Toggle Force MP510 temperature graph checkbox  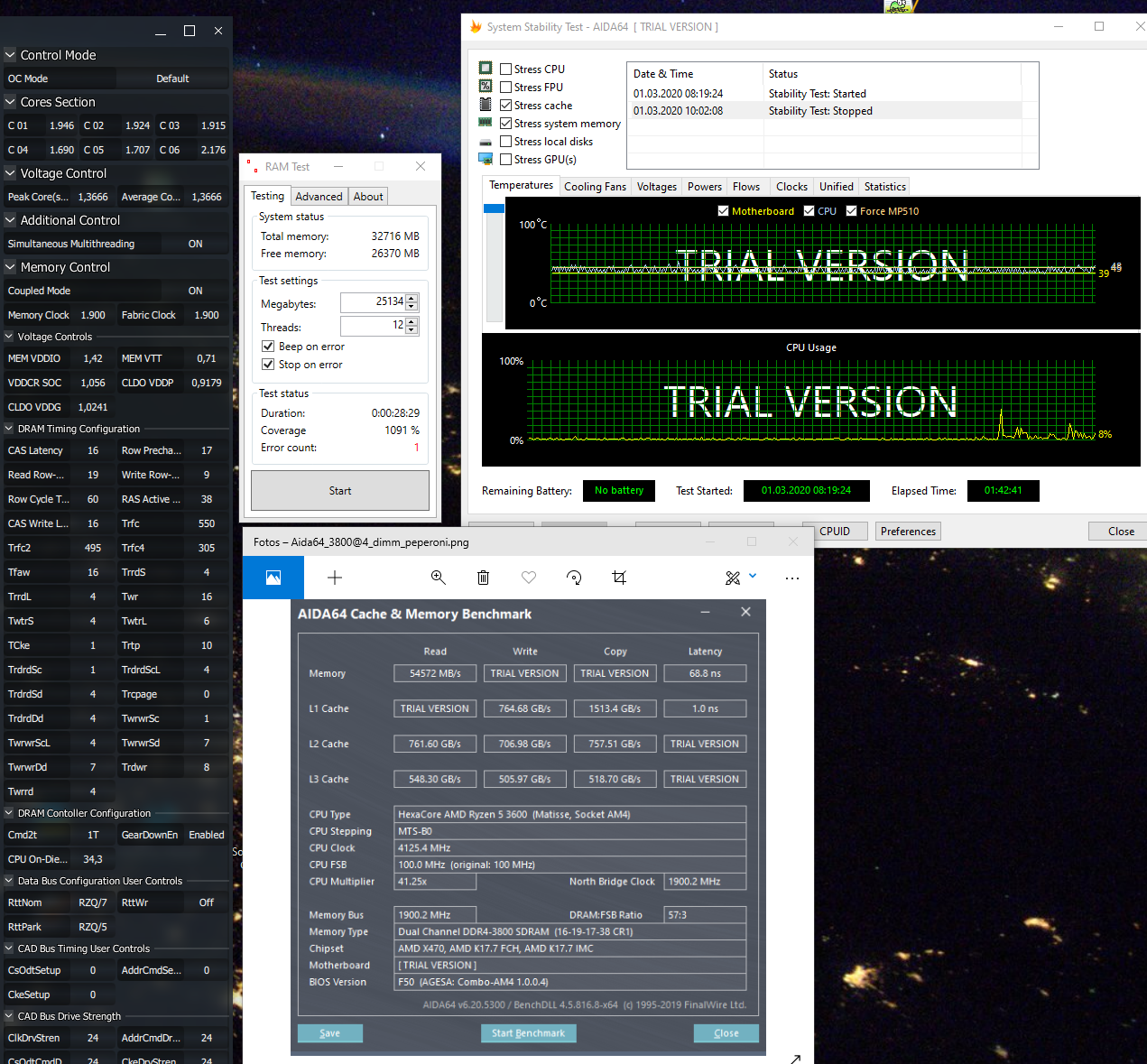click(x=851, y=211)
